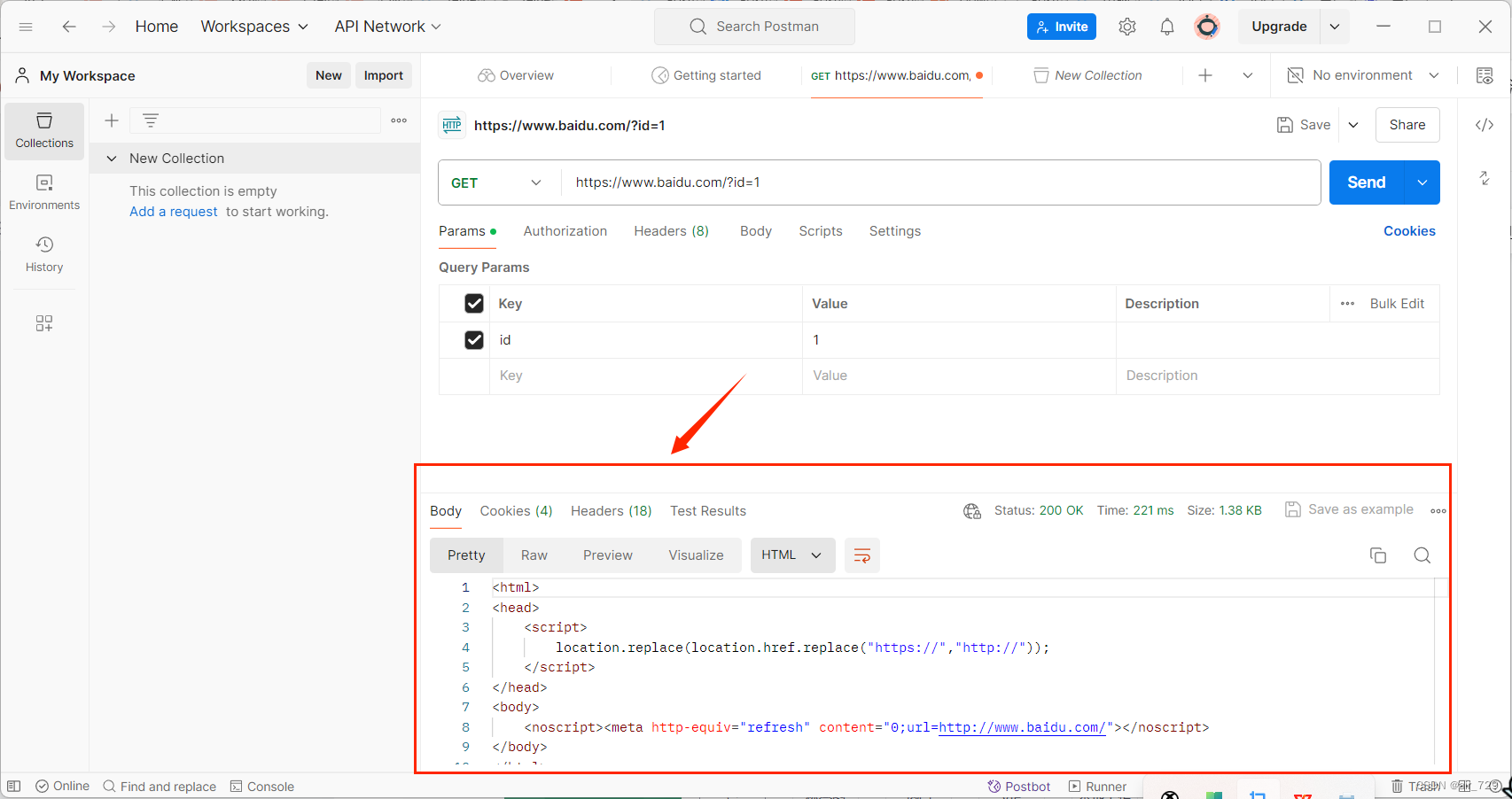
Task: Open the Console in status bar
Action: click(x=262, y=787)
